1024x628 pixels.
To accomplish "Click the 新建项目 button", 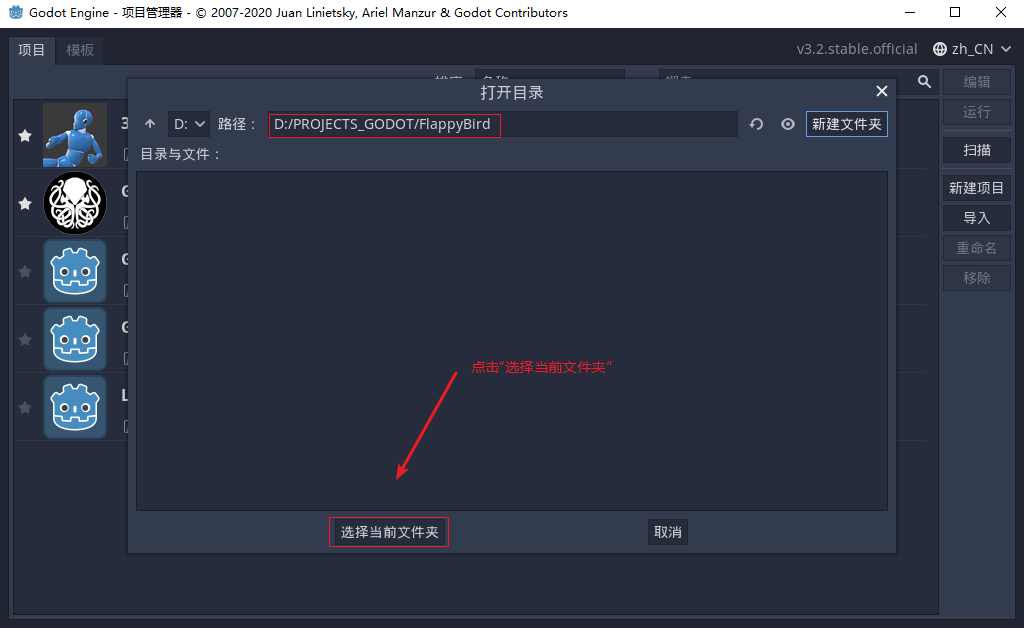I will pos(977,188).
